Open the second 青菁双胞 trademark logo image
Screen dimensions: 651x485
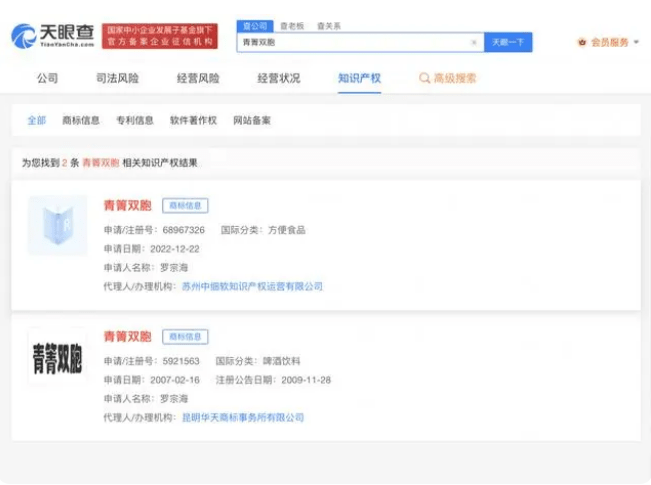tap(57, 357)
